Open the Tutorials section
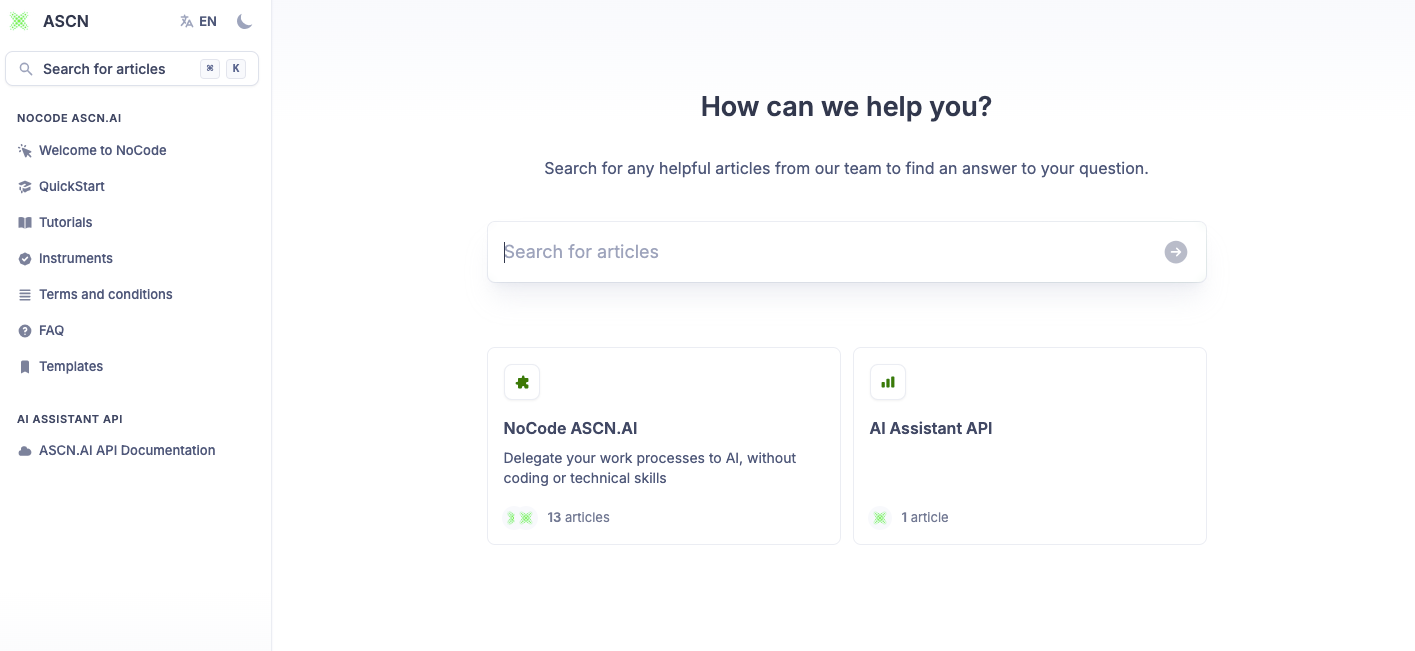 coord(65,222)
